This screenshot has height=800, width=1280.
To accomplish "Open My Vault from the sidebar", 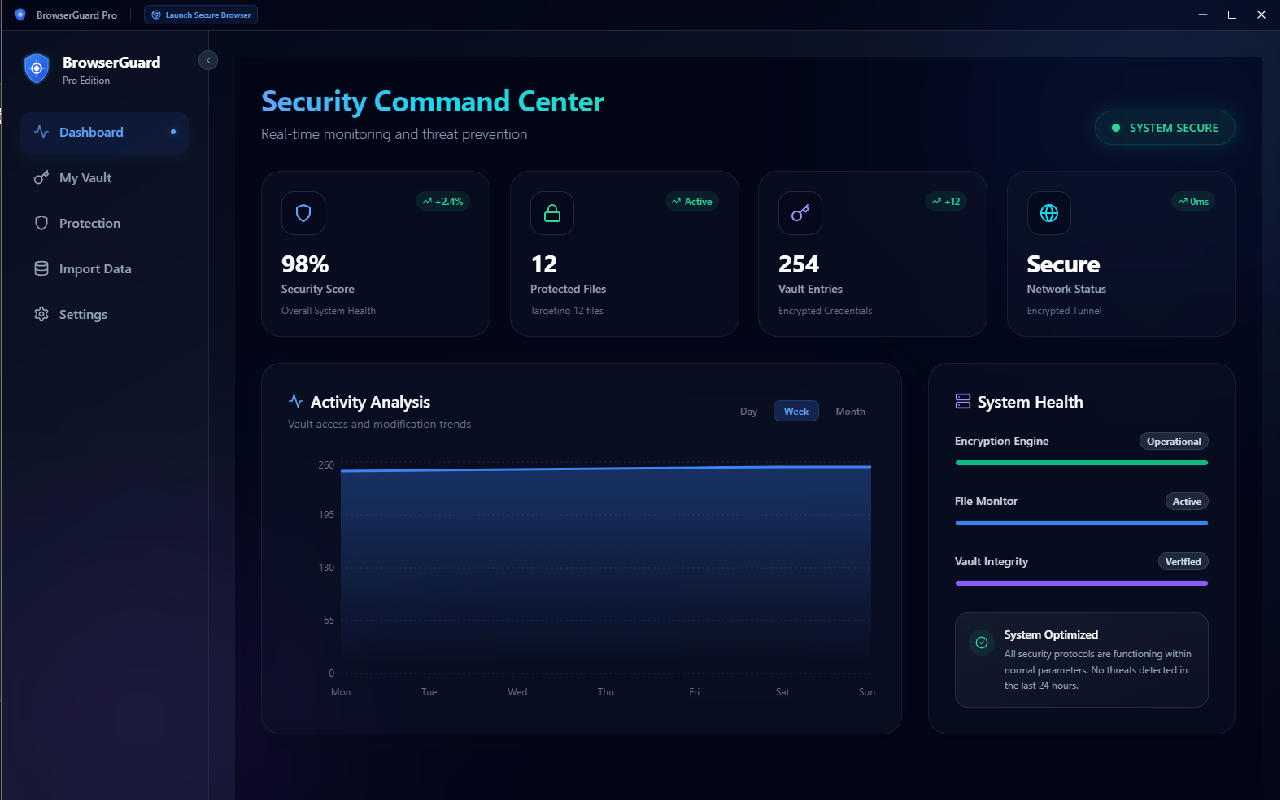I will 85,178.
